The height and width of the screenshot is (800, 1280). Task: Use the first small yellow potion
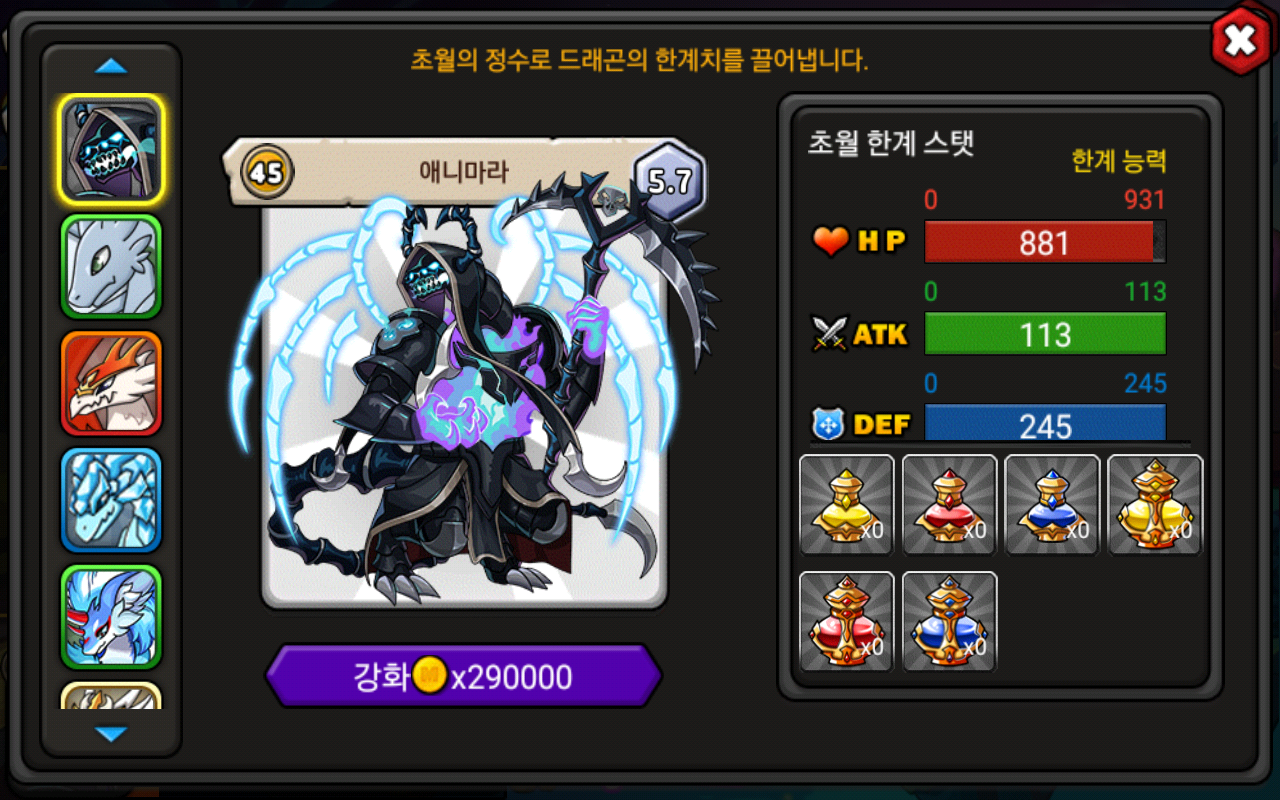coord(847,505)
